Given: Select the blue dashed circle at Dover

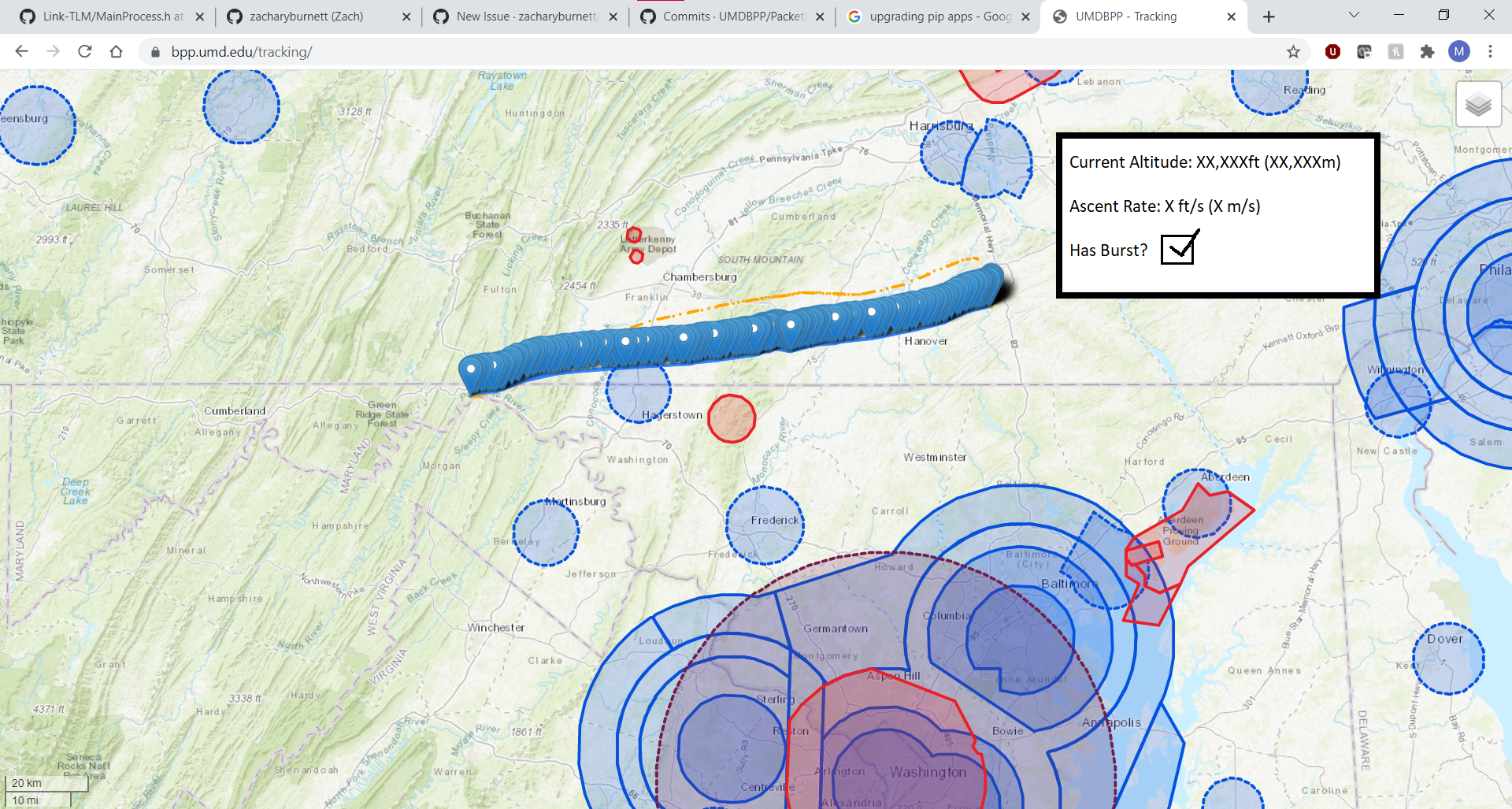Looking at the screenshot, I should click(x=1448, y=659).
